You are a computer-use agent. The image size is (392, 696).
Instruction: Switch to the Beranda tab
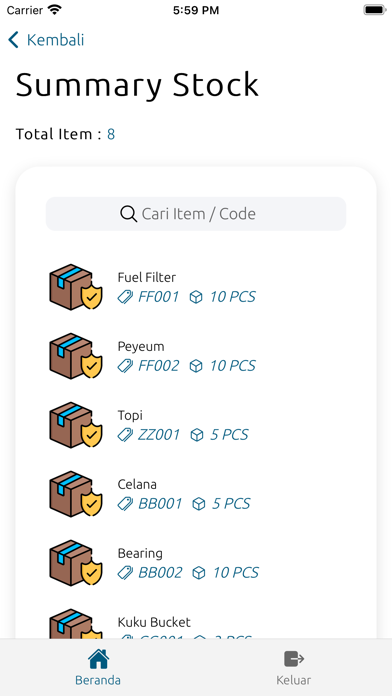(x=98, y=667)
